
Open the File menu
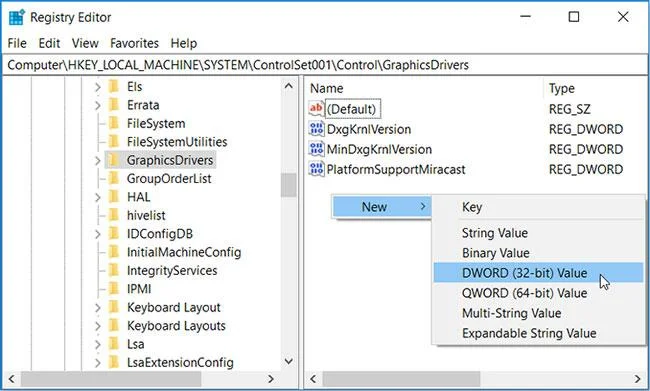pos(17,43)
